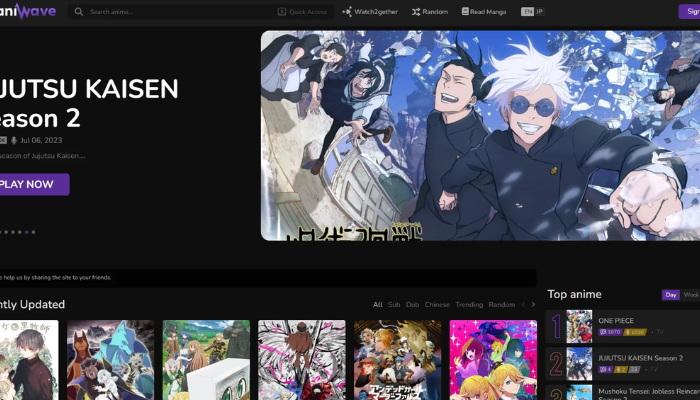
Task: Click the search magnifier icon
Action: pos(79,12)
